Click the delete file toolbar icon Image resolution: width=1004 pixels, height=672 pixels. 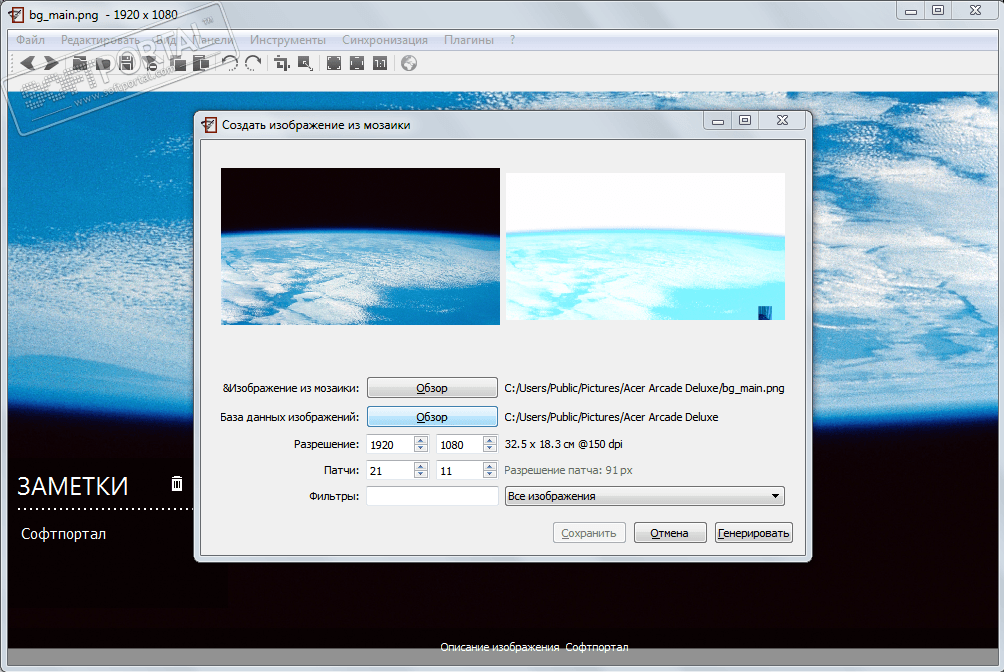click(x=151, y=63)
